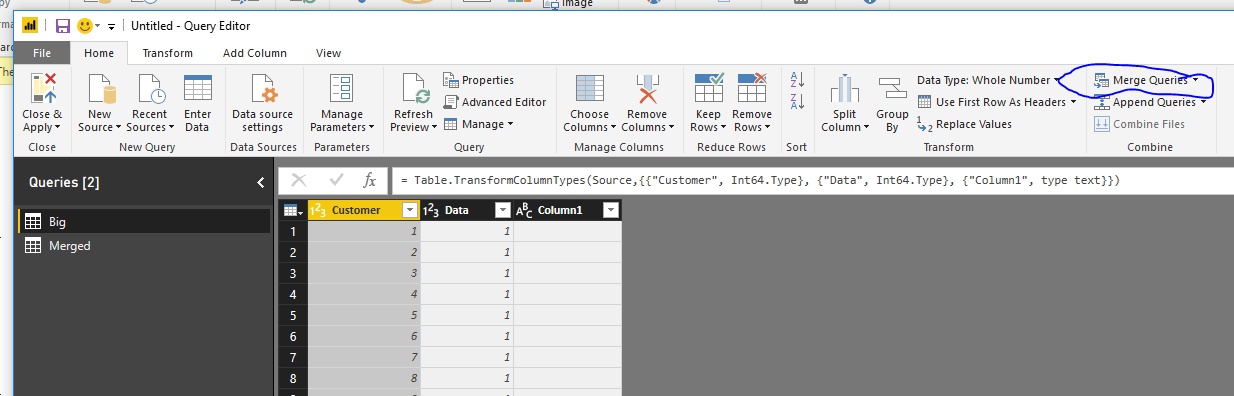Viewport: 1234px width, 396px height.
Task: Open the Manage dropdown in Query group
Action: coord(478,124)
